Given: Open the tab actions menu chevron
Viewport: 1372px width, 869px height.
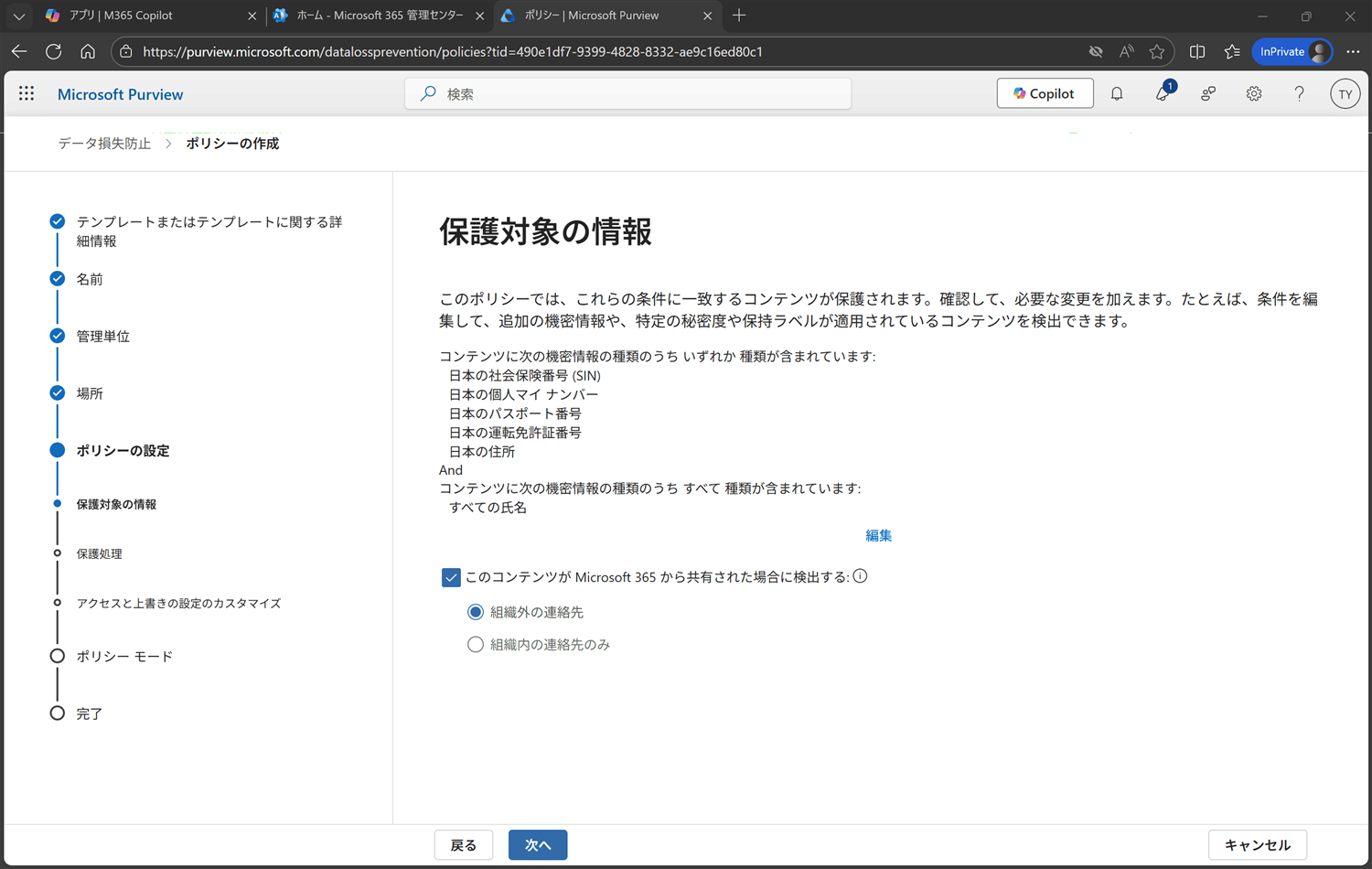Looking at the screenshot, I should (18, 16).
